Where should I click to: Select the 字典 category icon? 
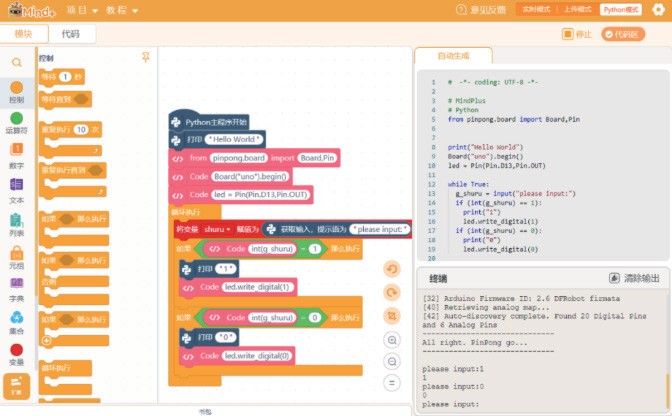pos(16,284)
